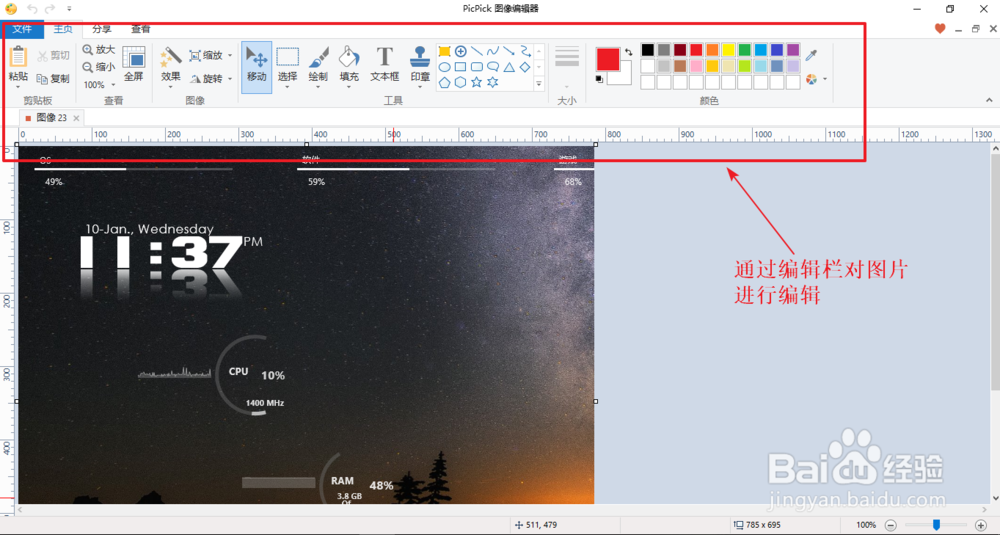
Task: Click the zoom slider handle in status bar
Action: click(936, 525)
